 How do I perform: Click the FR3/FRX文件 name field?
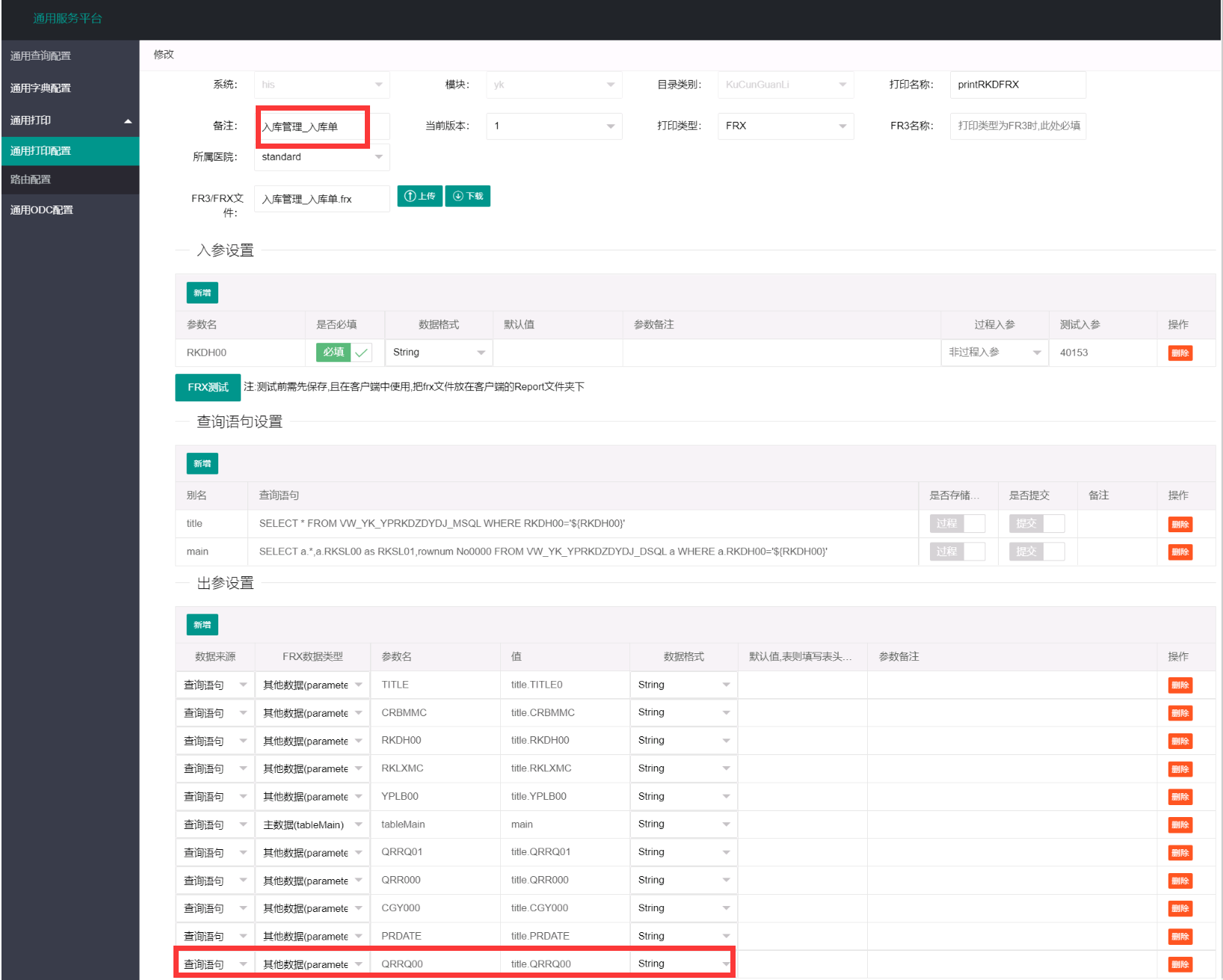tap(321, 199)
